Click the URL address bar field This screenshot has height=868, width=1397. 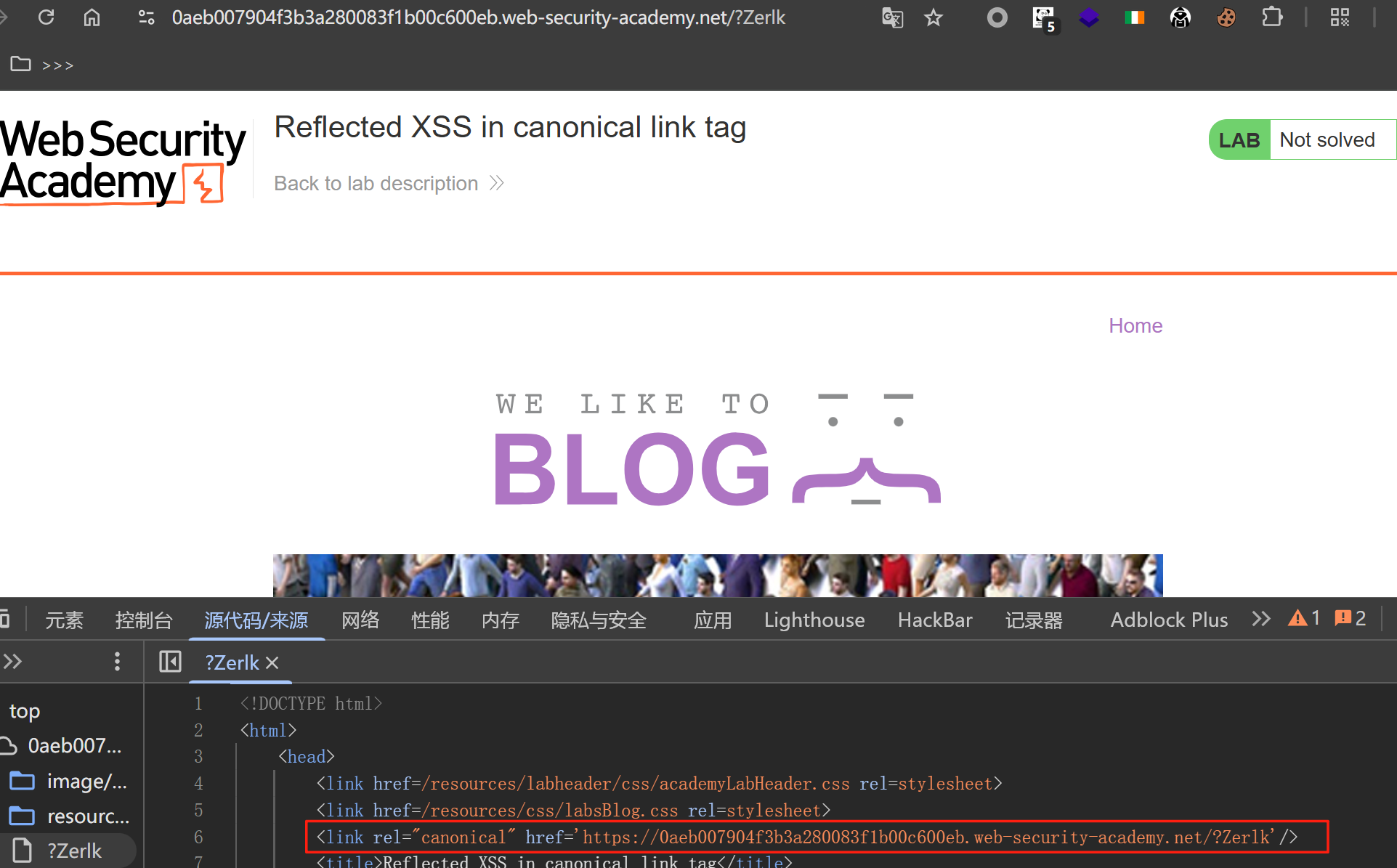[x=478, y=17]
